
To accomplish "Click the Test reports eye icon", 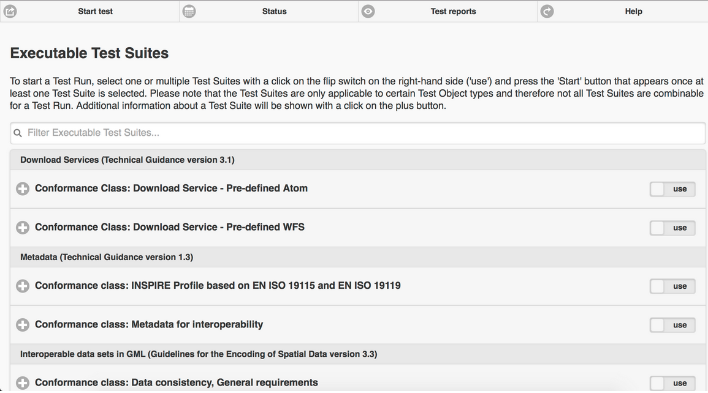I will tap(368, 11).
